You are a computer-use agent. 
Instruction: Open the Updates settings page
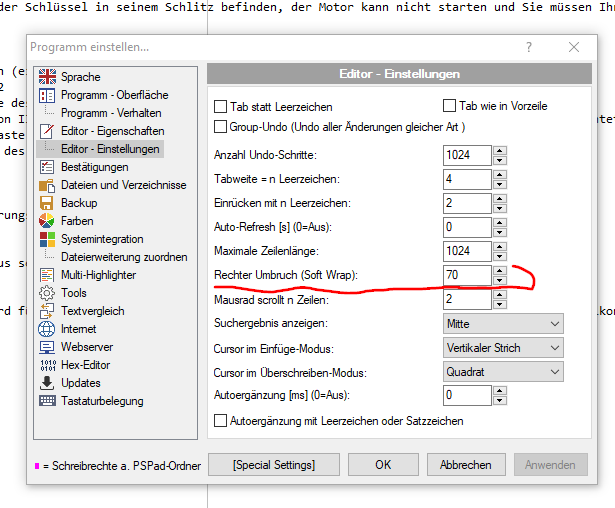pyautogui.click(x=81, y=383)
